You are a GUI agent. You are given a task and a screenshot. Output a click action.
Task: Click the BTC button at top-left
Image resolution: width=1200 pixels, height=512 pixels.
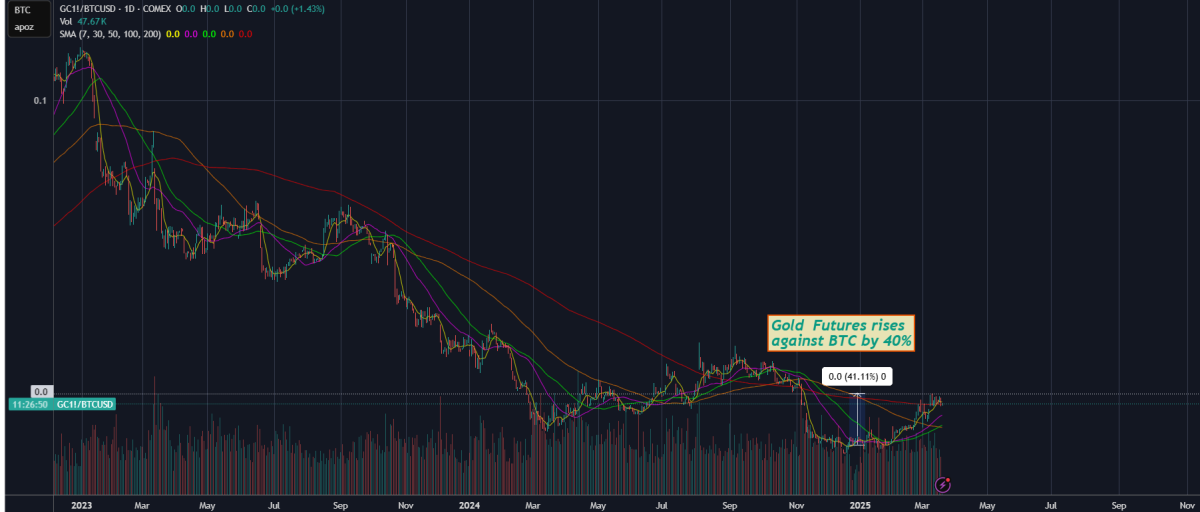pos(22,10)
